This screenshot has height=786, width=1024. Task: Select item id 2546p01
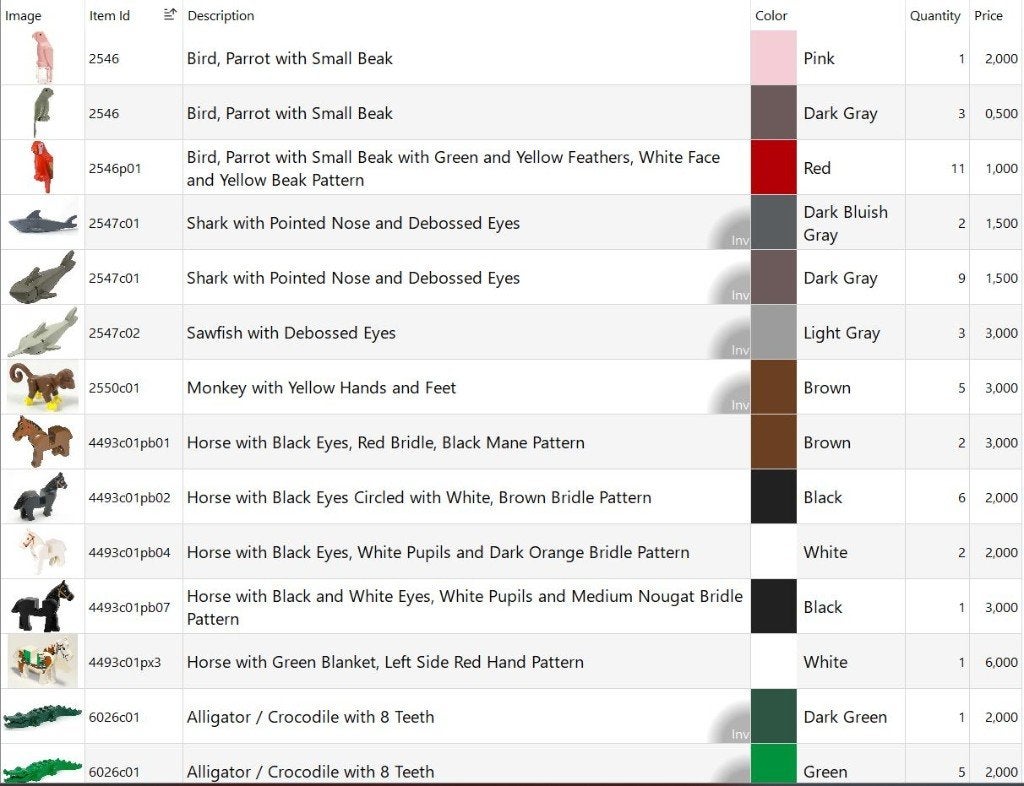tap(115, 168)
